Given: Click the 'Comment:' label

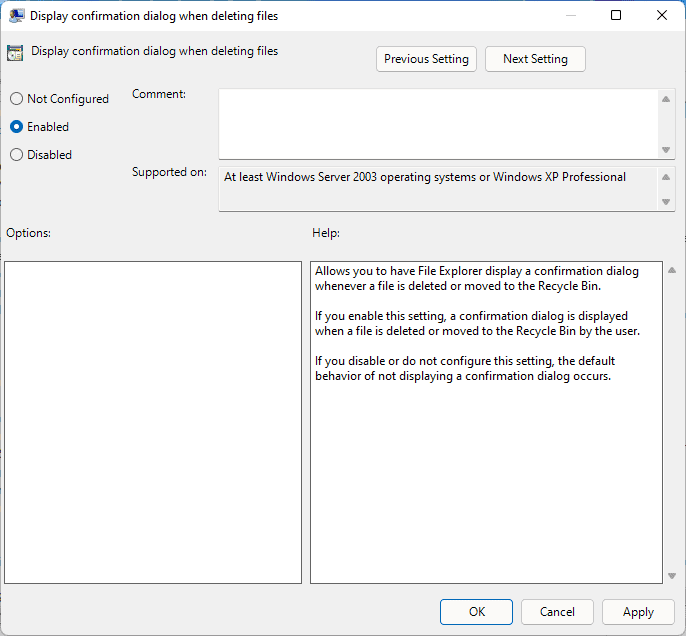Looking at the screenshot, I should [159, 94].
